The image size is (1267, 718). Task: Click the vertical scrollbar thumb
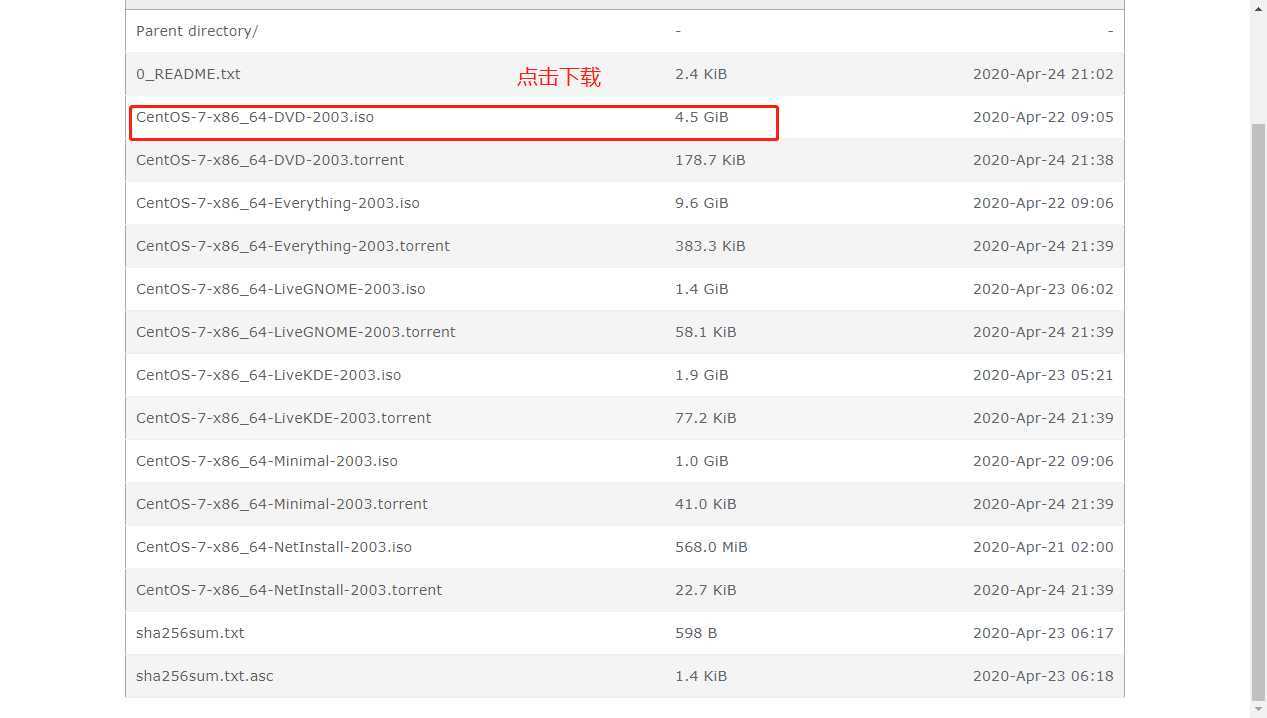(1259, 412)
